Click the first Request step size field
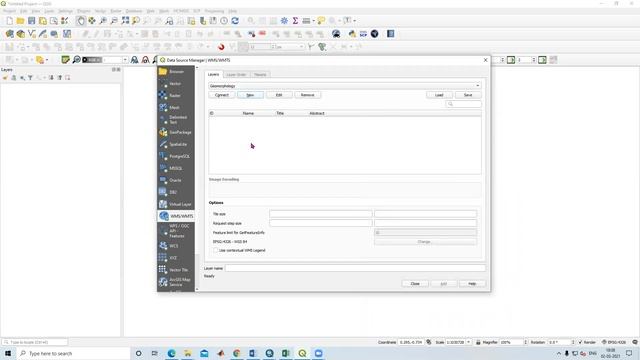Screen dimensions: 640x360 tap(320, 223)
